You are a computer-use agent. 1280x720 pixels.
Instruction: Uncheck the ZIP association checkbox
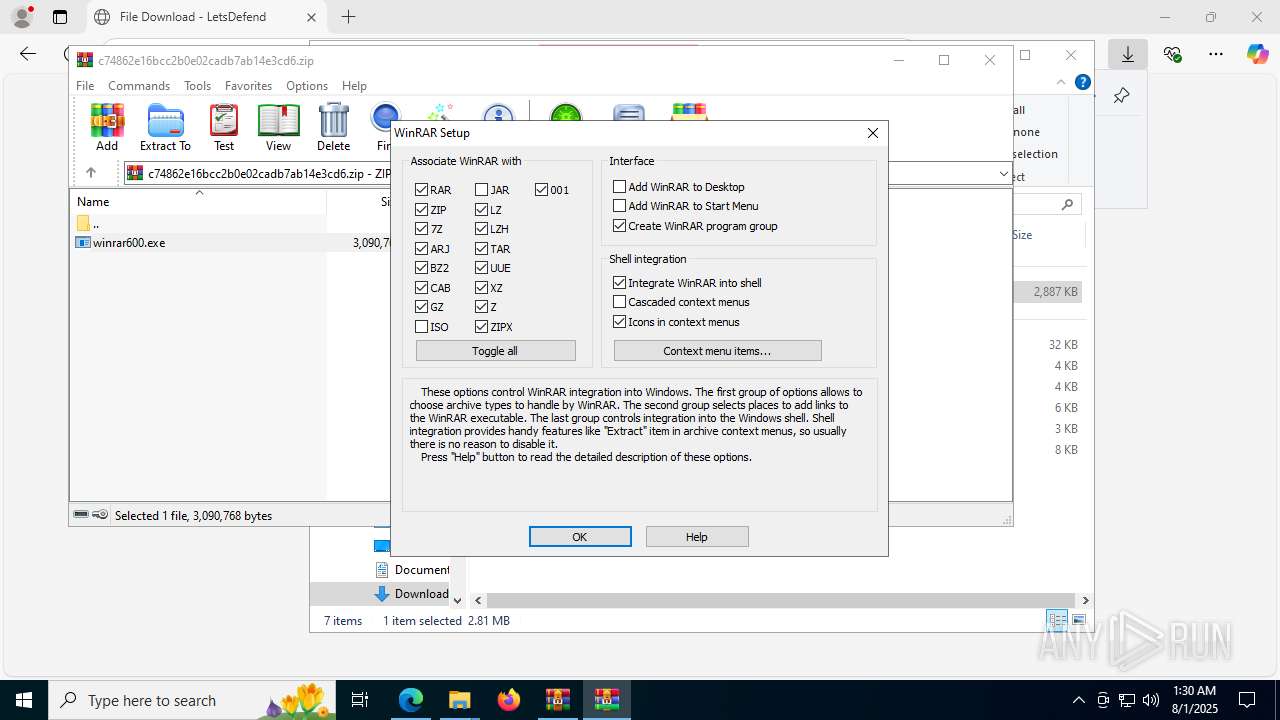click(421, 209)
